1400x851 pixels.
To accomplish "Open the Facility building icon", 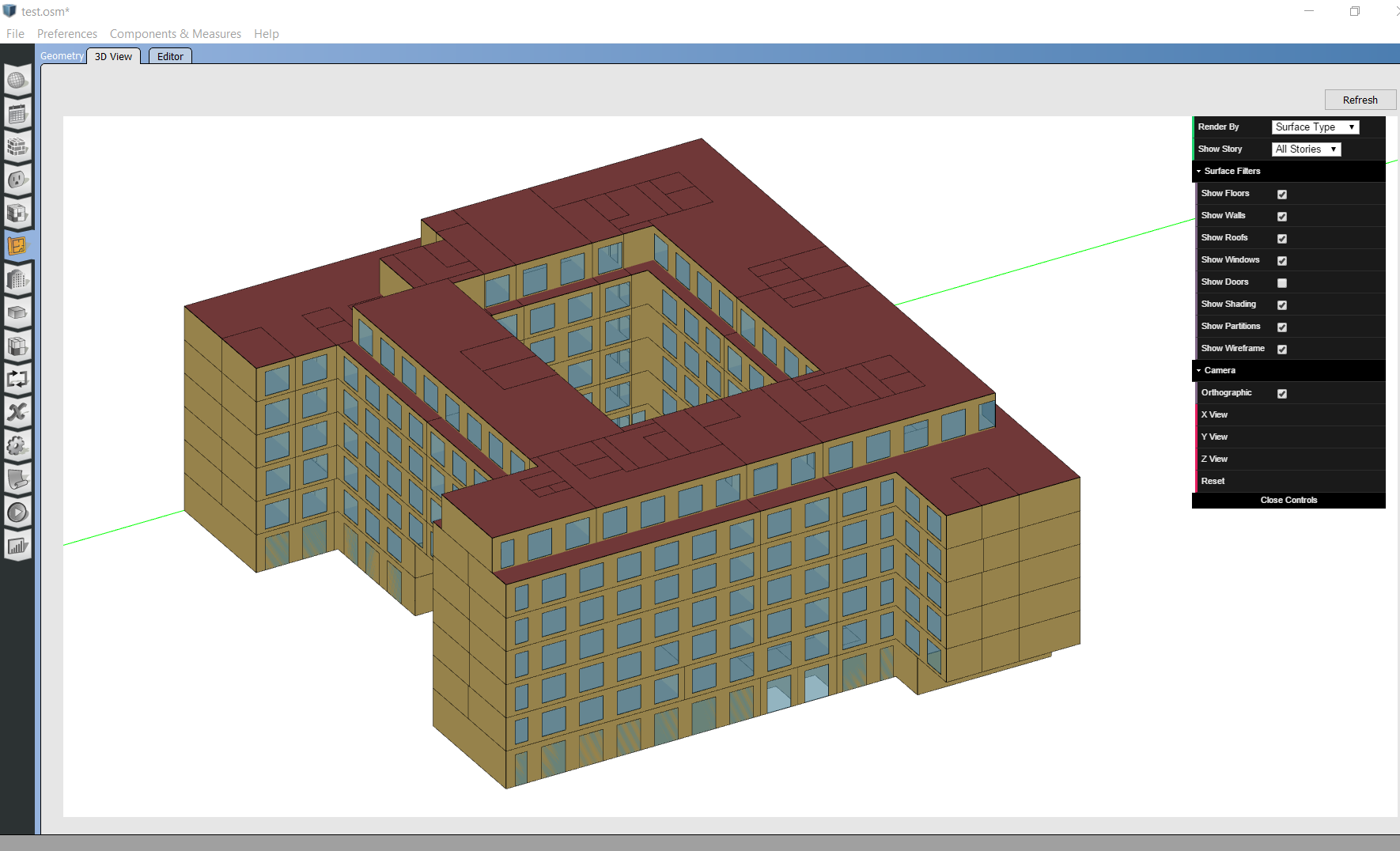I will tap(17, 279).
